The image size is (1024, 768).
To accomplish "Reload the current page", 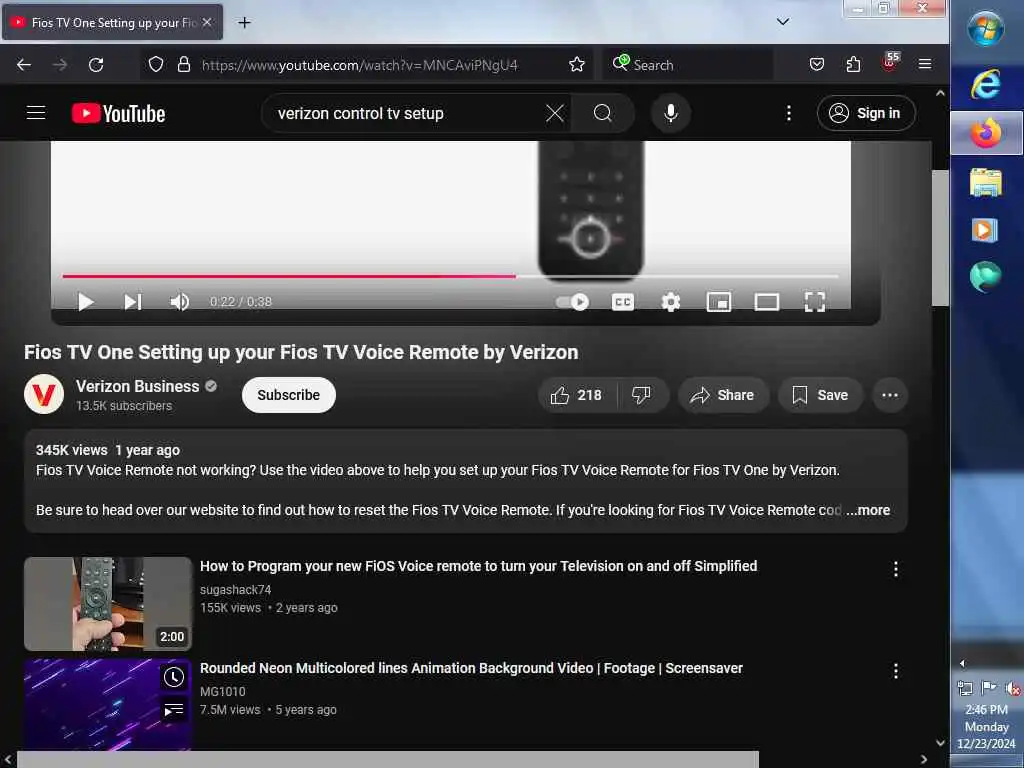I will coord(96,65).
